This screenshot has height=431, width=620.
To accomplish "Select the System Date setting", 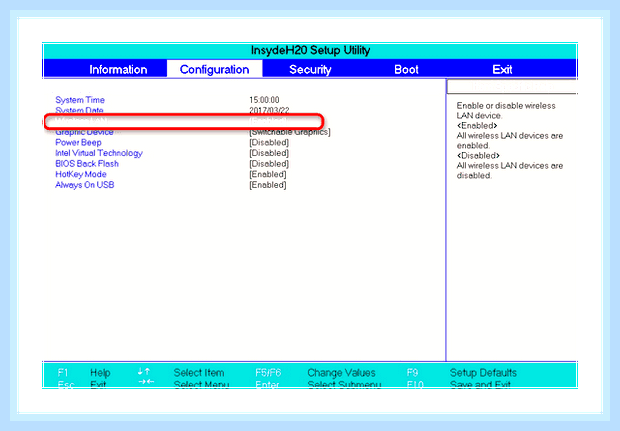I will pyautogui.click(x=79, y=110).
